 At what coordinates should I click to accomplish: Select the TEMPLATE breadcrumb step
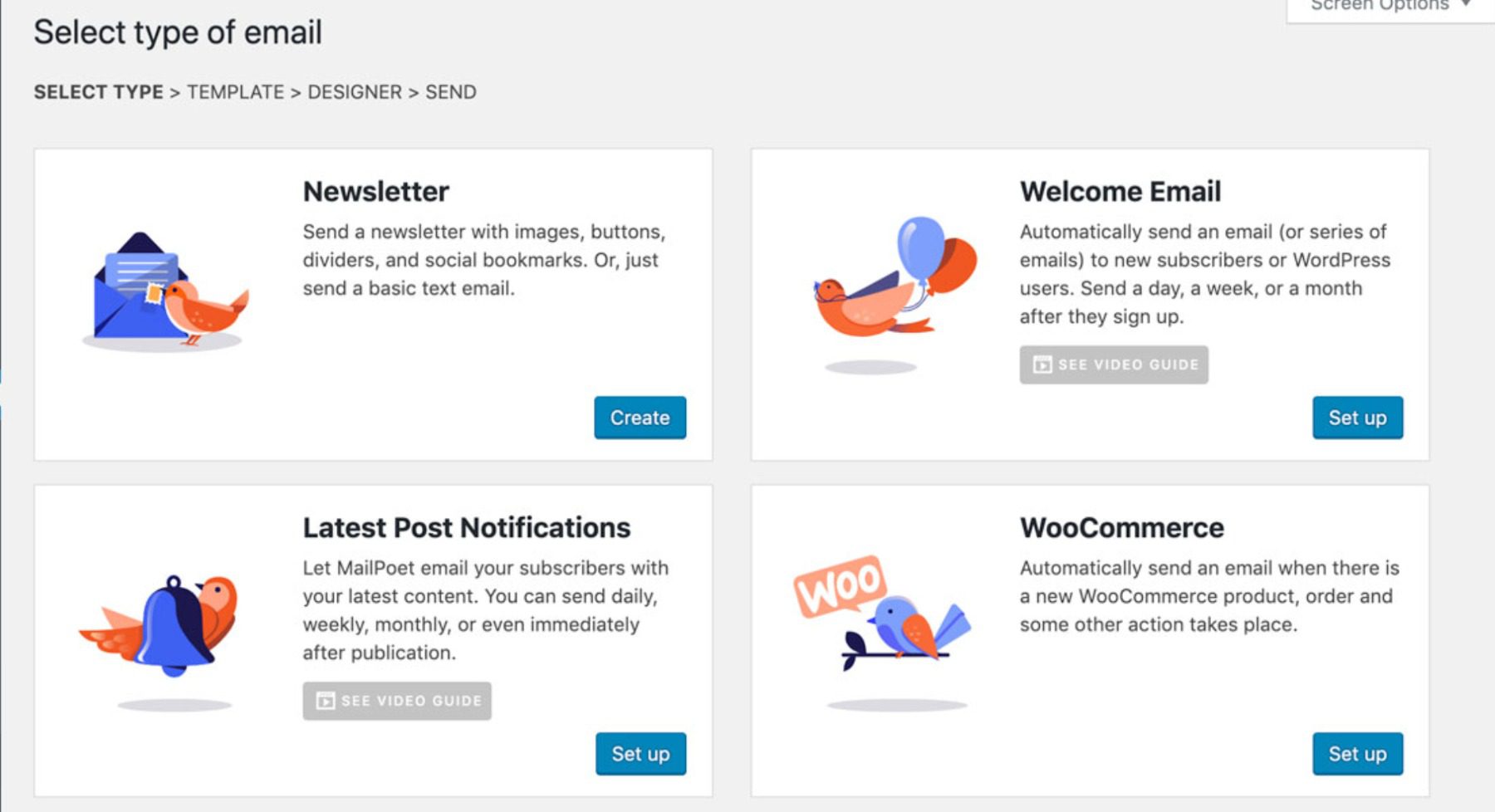tap(235, 92)
